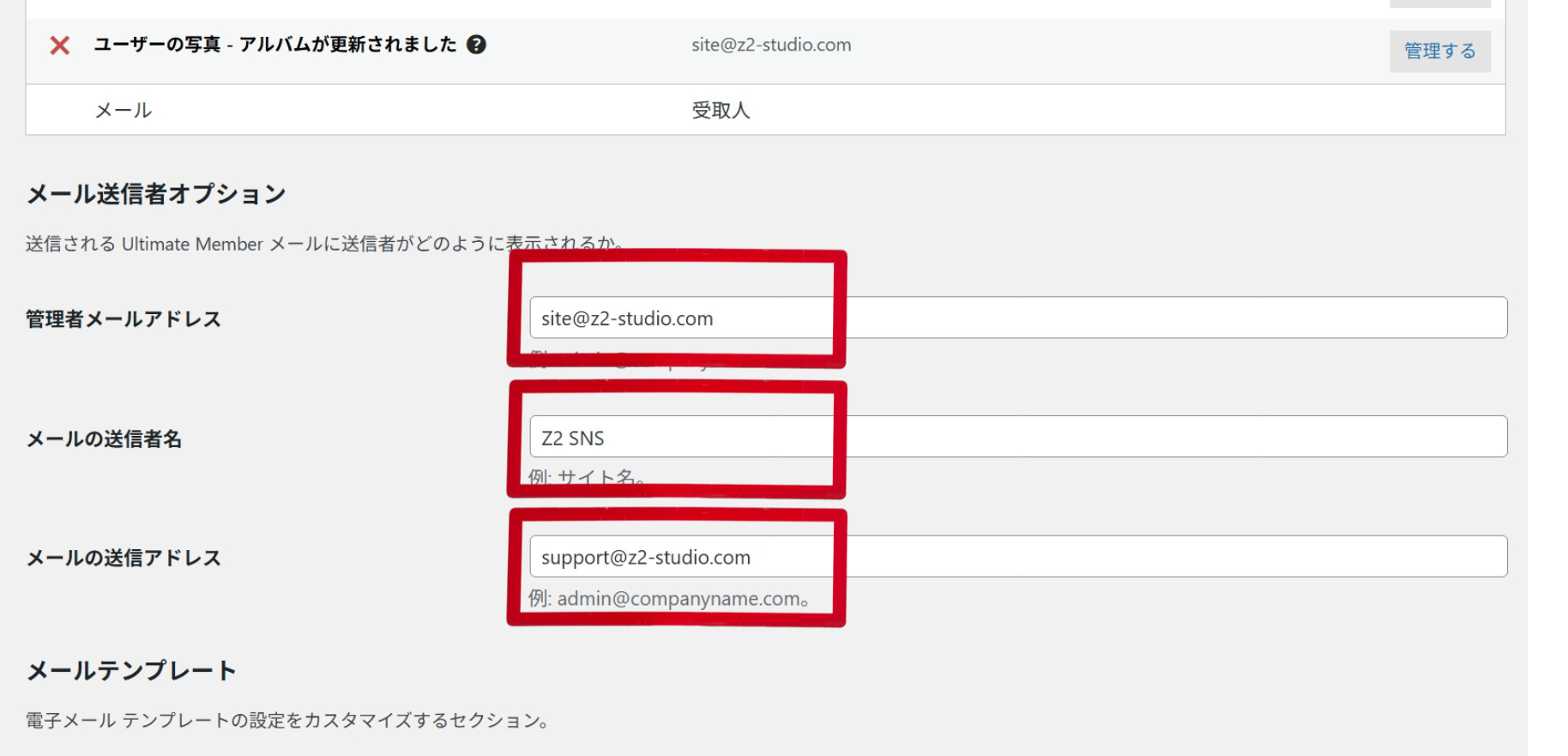
Task: Click the question mark help icon
Action: tap(476, 45)
